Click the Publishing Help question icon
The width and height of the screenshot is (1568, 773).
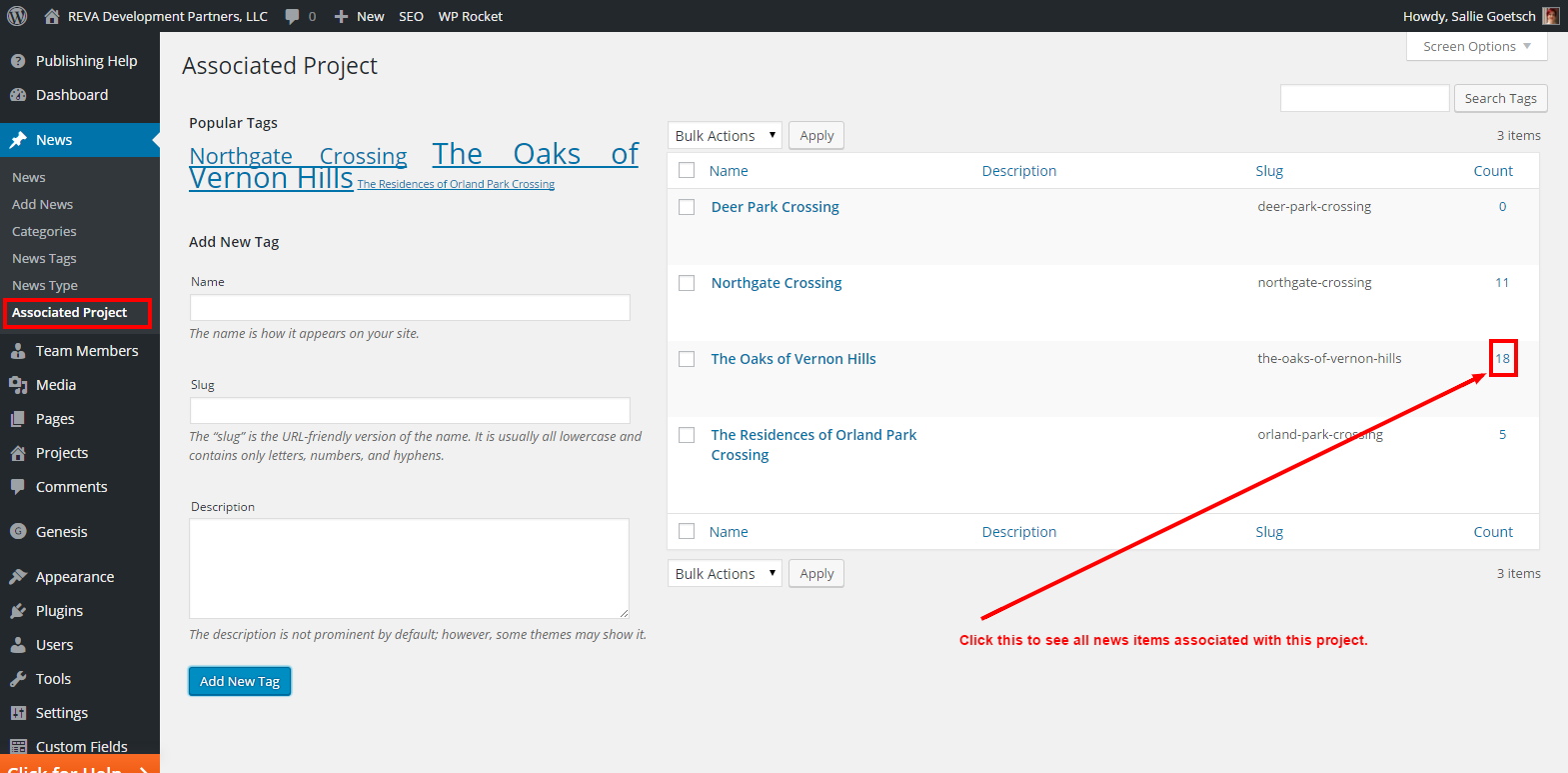click(18, 61)
